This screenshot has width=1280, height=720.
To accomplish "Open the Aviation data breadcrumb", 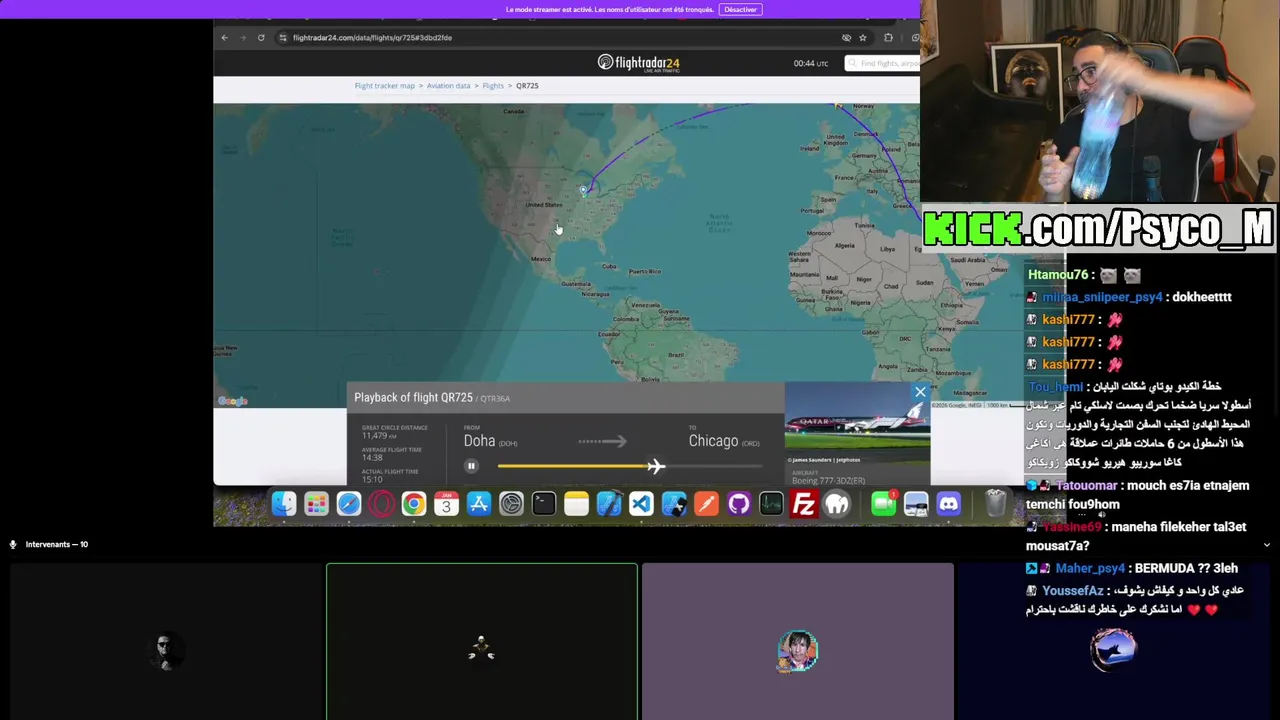I will coord(448,86).
